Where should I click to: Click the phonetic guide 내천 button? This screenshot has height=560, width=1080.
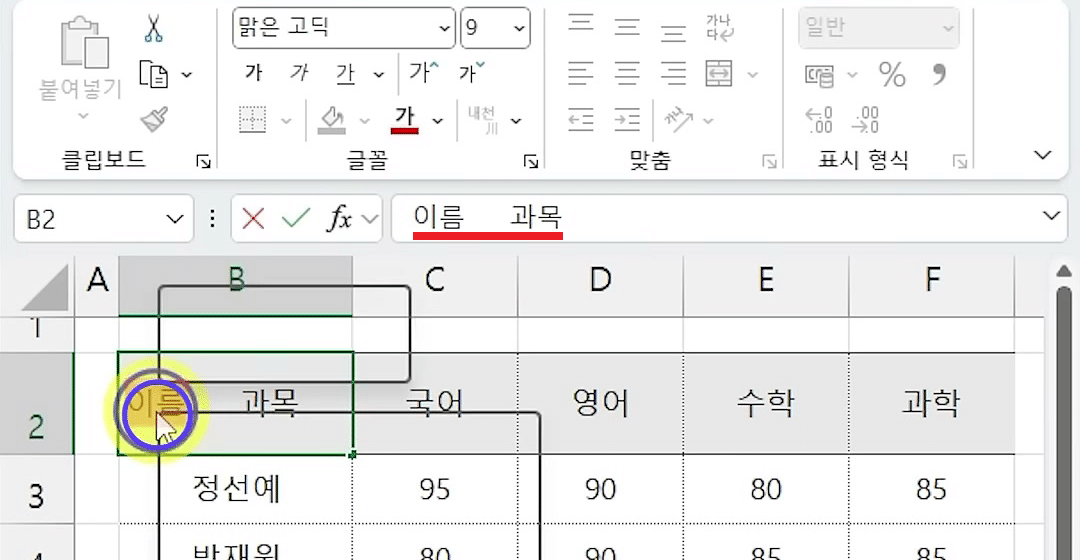point(483,120)
